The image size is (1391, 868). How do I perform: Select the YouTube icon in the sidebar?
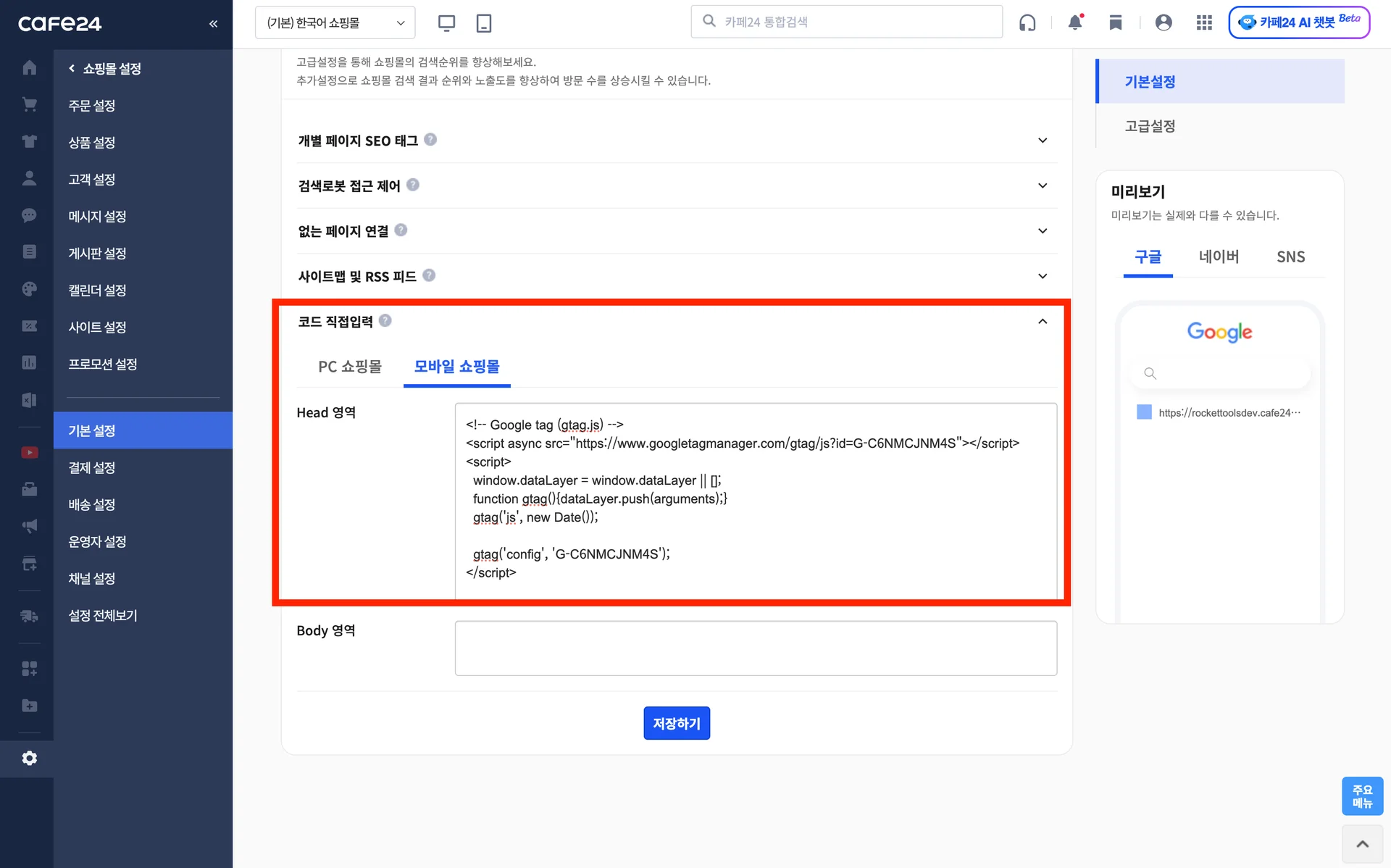coord(29,452)
